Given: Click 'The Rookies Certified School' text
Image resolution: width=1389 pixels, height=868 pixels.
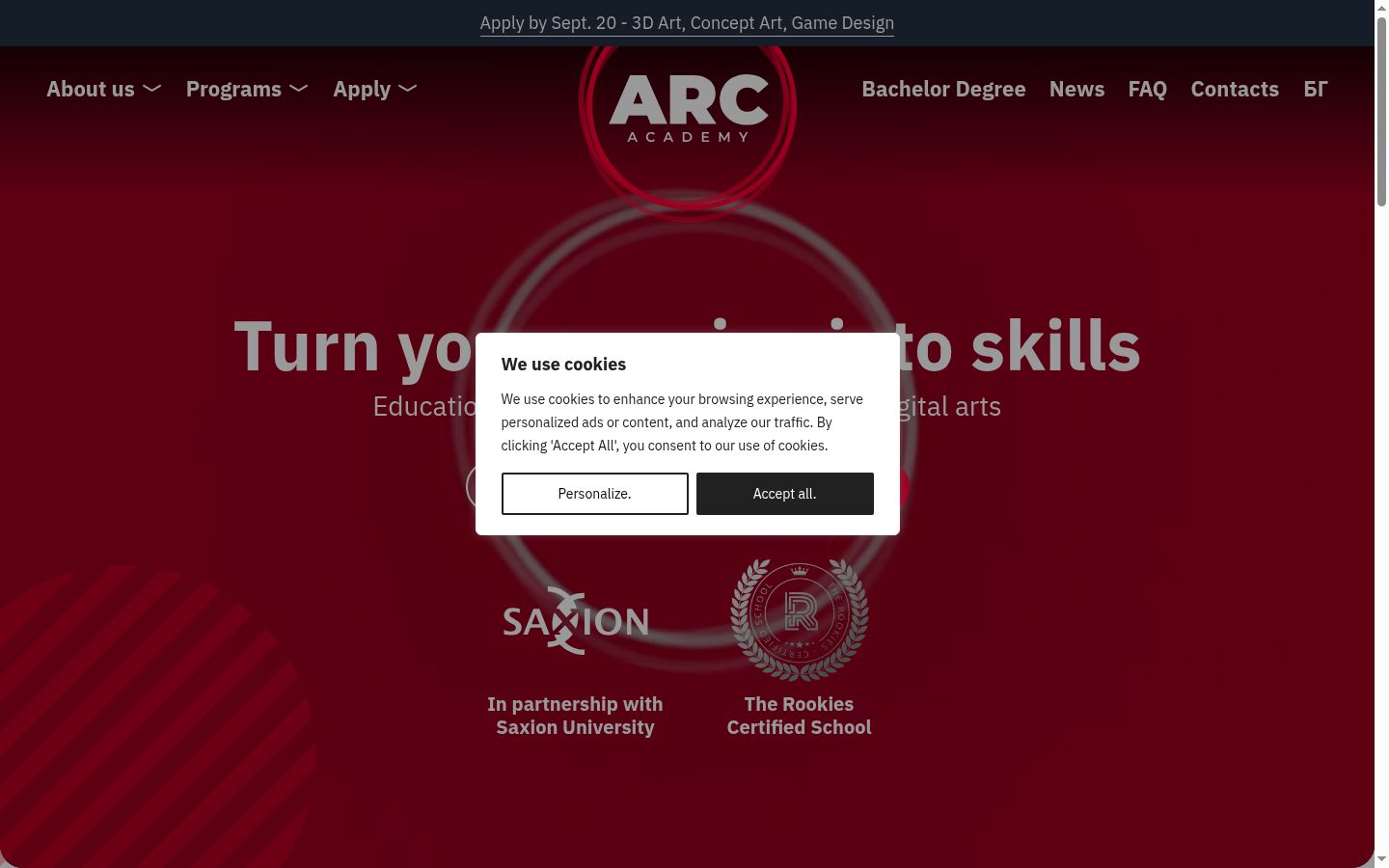Looking at the screenshot, I should coord(799,716).
